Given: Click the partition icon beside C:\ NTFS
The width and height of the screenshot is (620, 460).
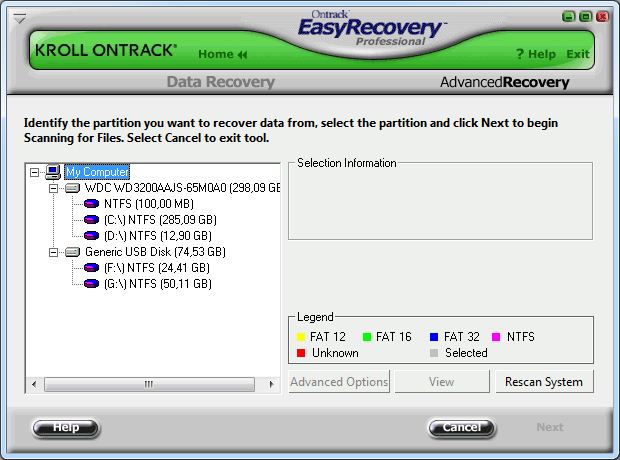Looking at the screenshot, I should pos(92,220).
